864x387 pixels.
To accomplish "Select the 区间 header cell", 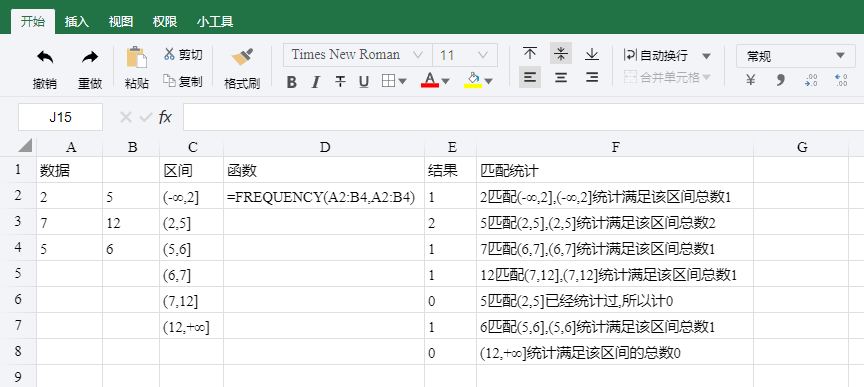I will pos(192,171).
